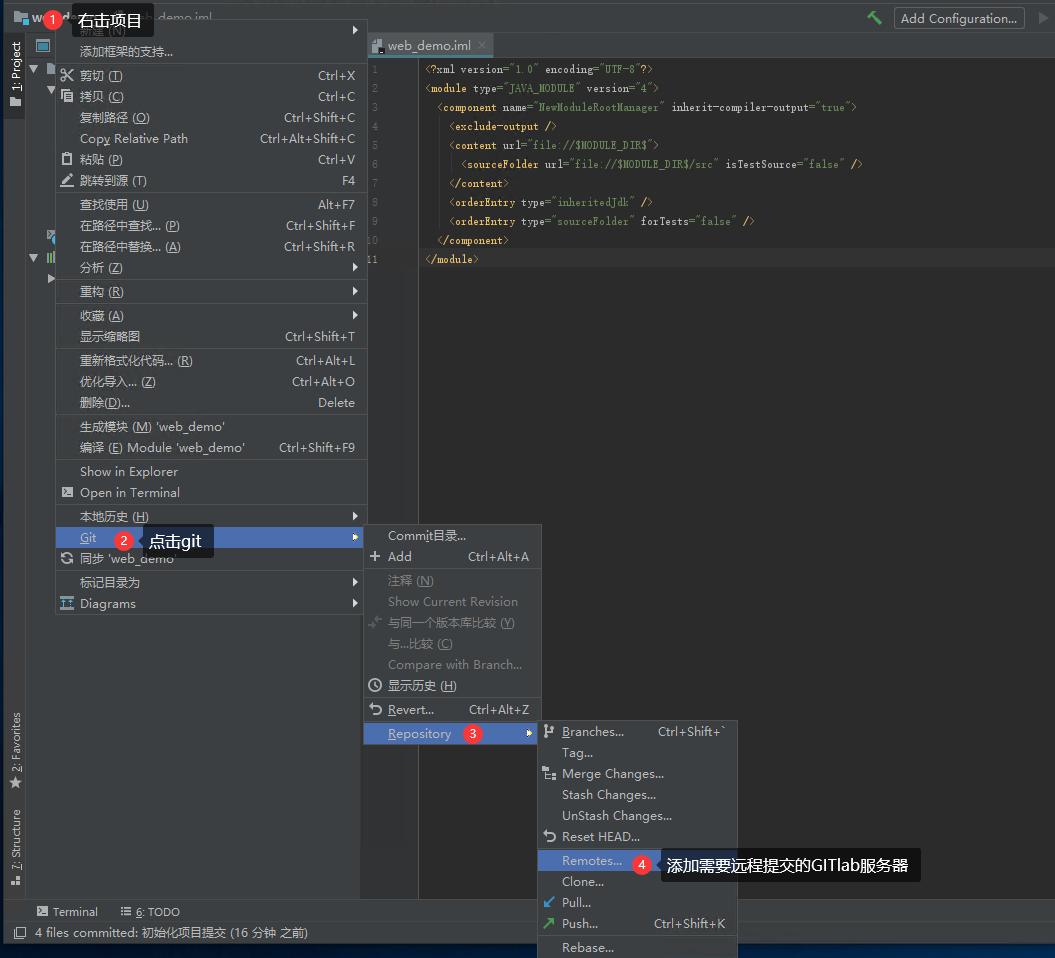Viewport: 1055px width, 958px height.
Task: Click the Terminal icon in bottom bar
Action: [x=42, y=911]
